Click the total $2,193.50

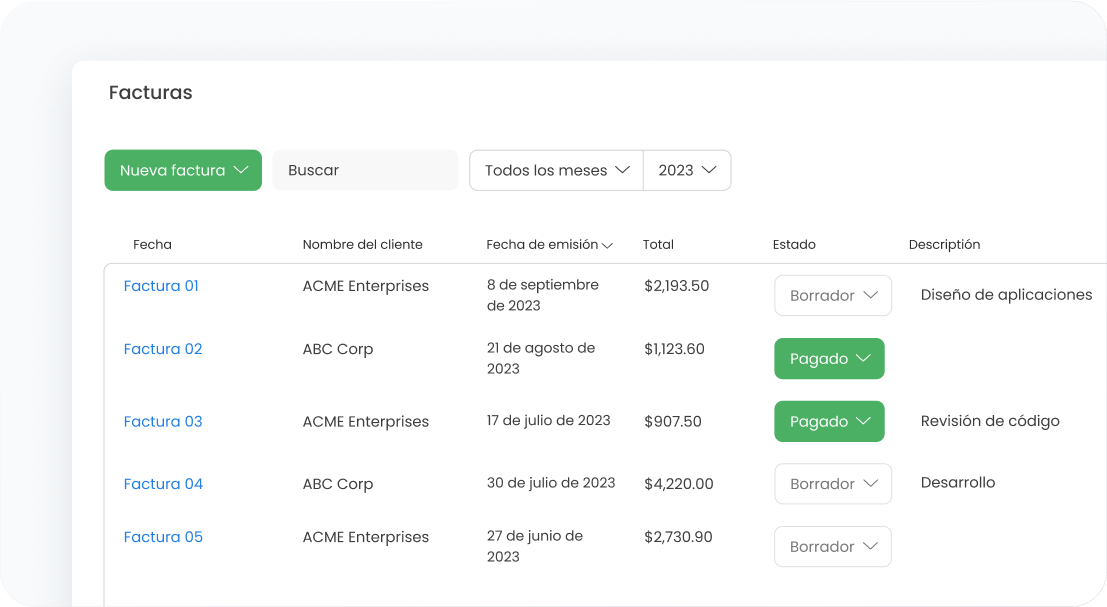(676, 286)
